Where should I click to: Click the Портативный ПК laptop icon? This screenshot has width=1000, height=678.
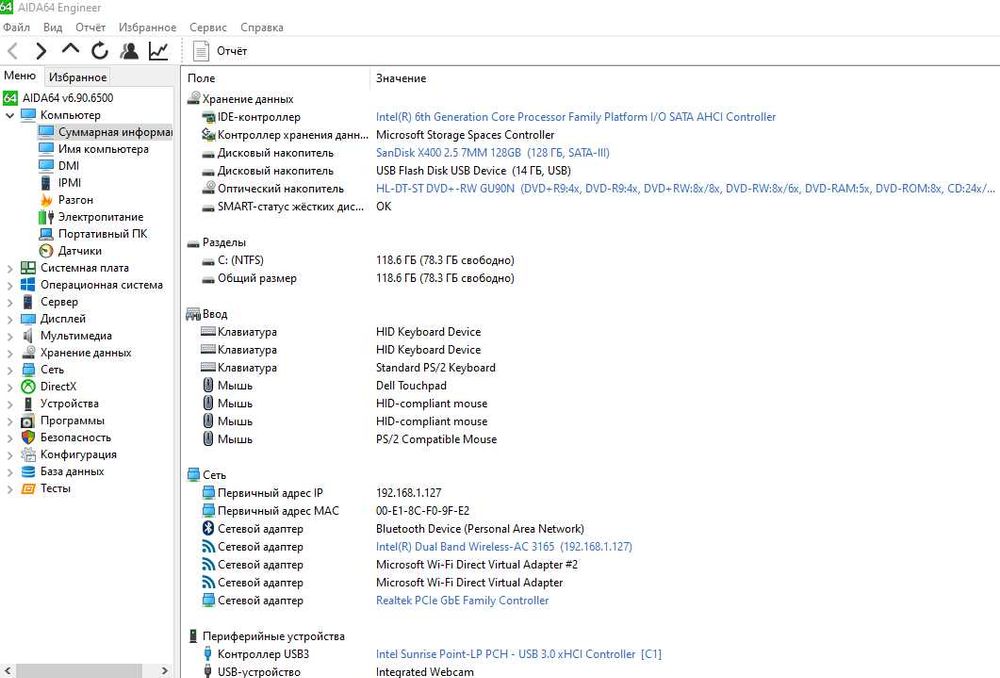pos(46,234)
